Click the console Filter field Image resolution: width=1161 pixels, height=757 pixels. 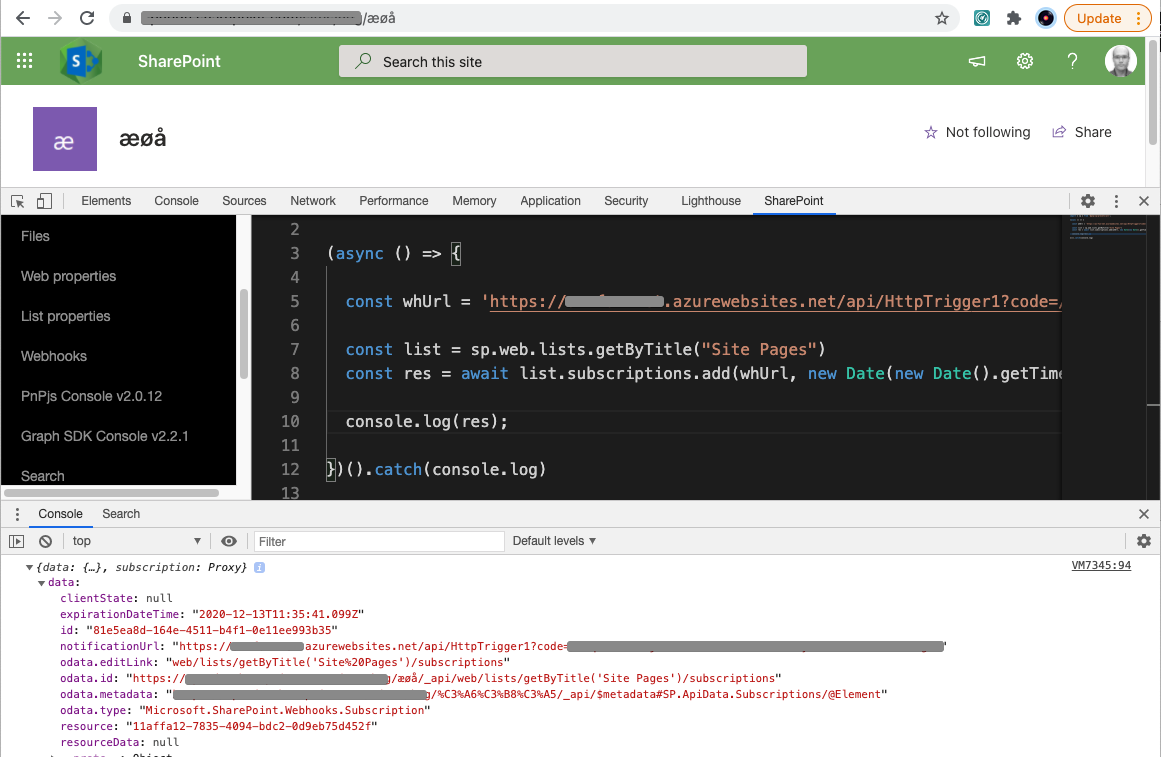379,541
